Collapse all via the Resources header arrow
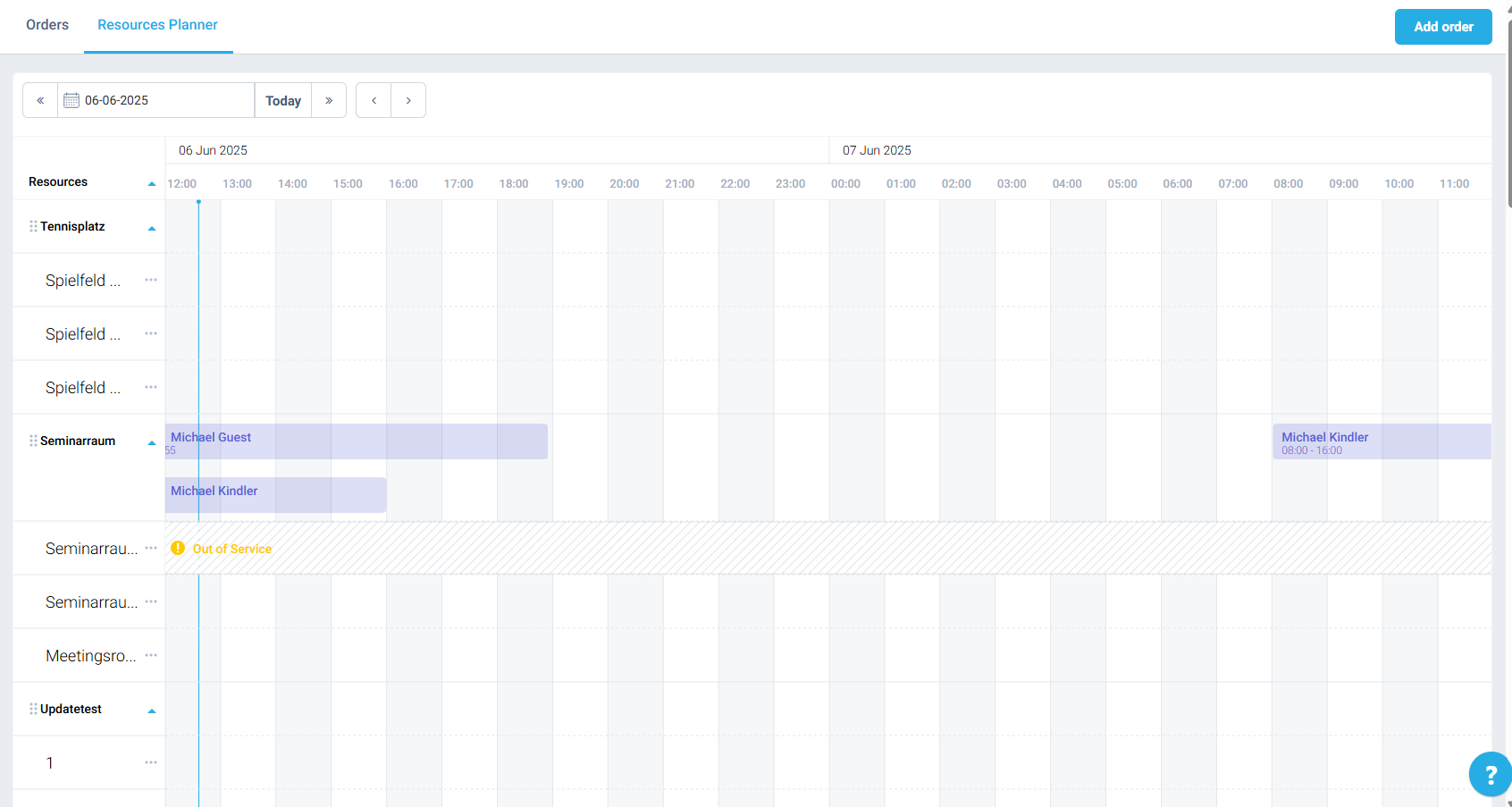The image size is (1512, 807). click(x=152, y=183)
